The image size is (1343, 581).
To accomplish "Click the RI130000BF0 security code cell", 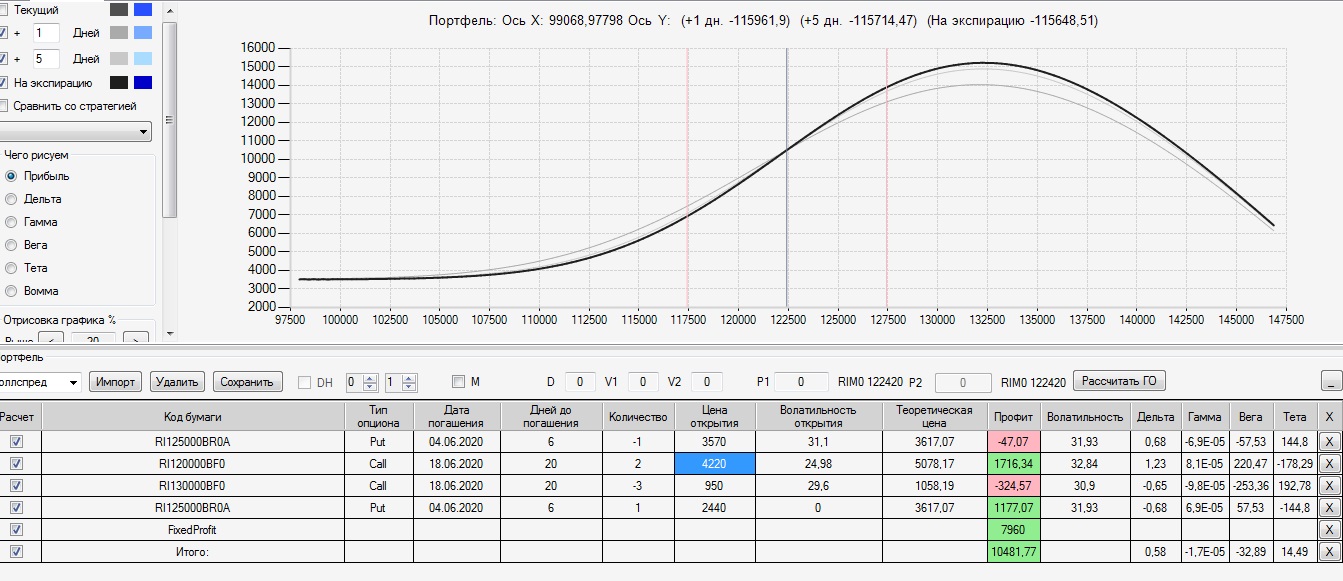I will click(x=193, y=486).
